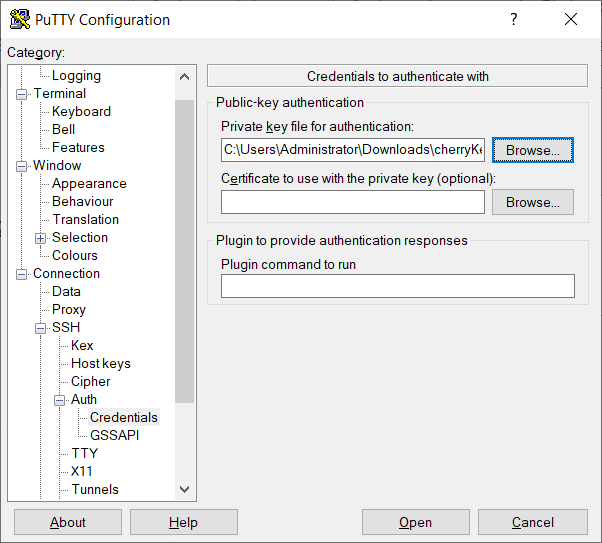
Task: Open the Cipher settings
Action: point(91,382)
